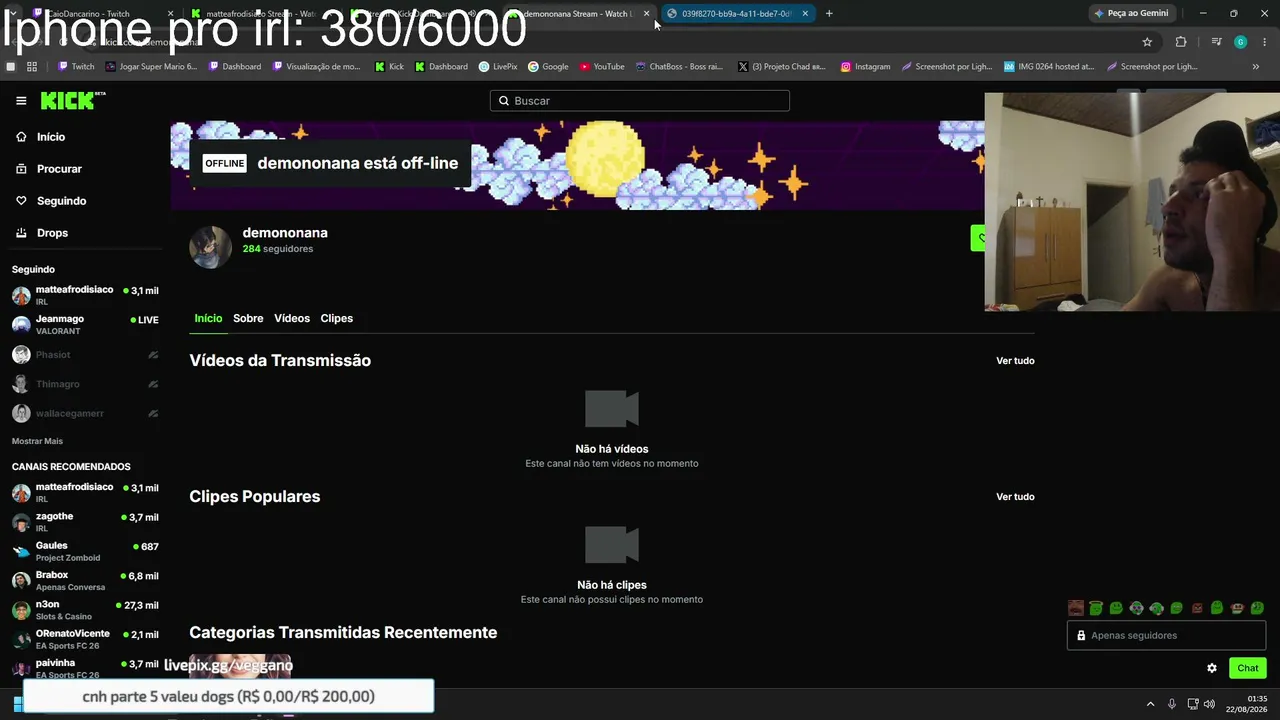Click the n3on avatar icon
This screenshot has height=720, width=1280.
click(21, 610)
